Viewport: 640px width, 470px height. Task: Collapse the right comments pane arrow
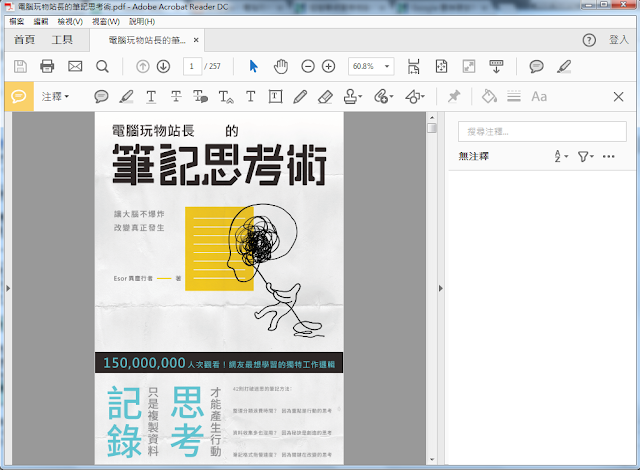(x=441, y=288)
